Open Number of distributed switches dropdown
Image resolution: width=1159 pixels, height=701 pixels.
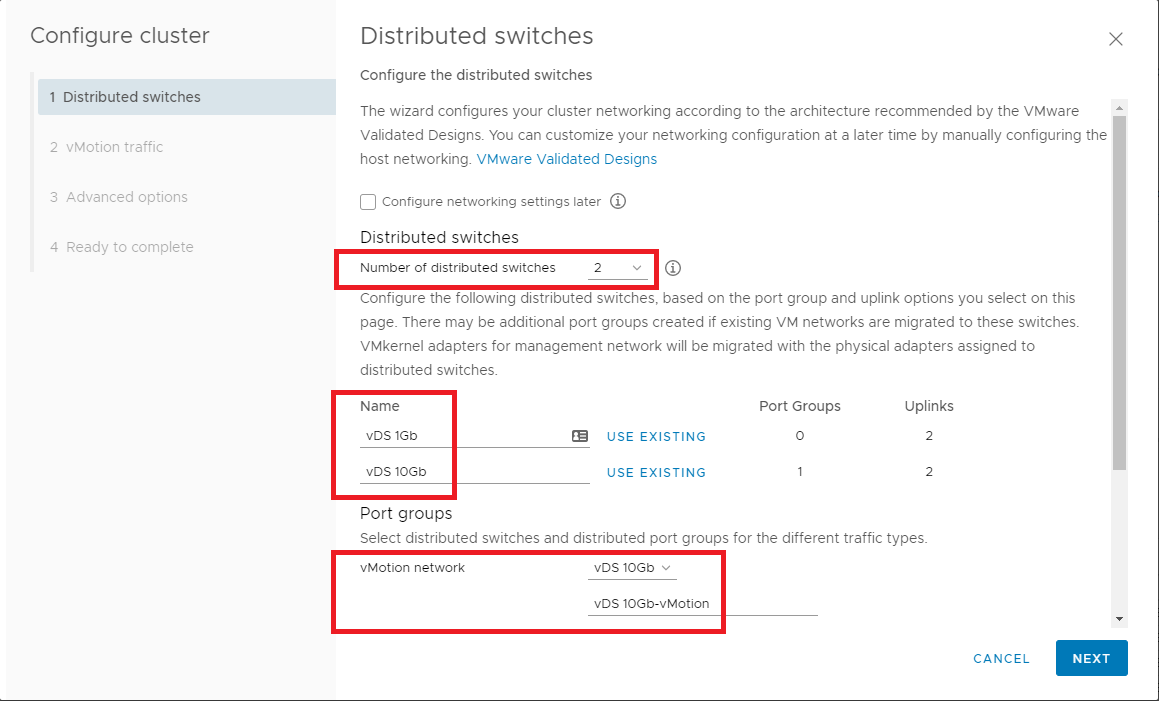tap(617, 268)
